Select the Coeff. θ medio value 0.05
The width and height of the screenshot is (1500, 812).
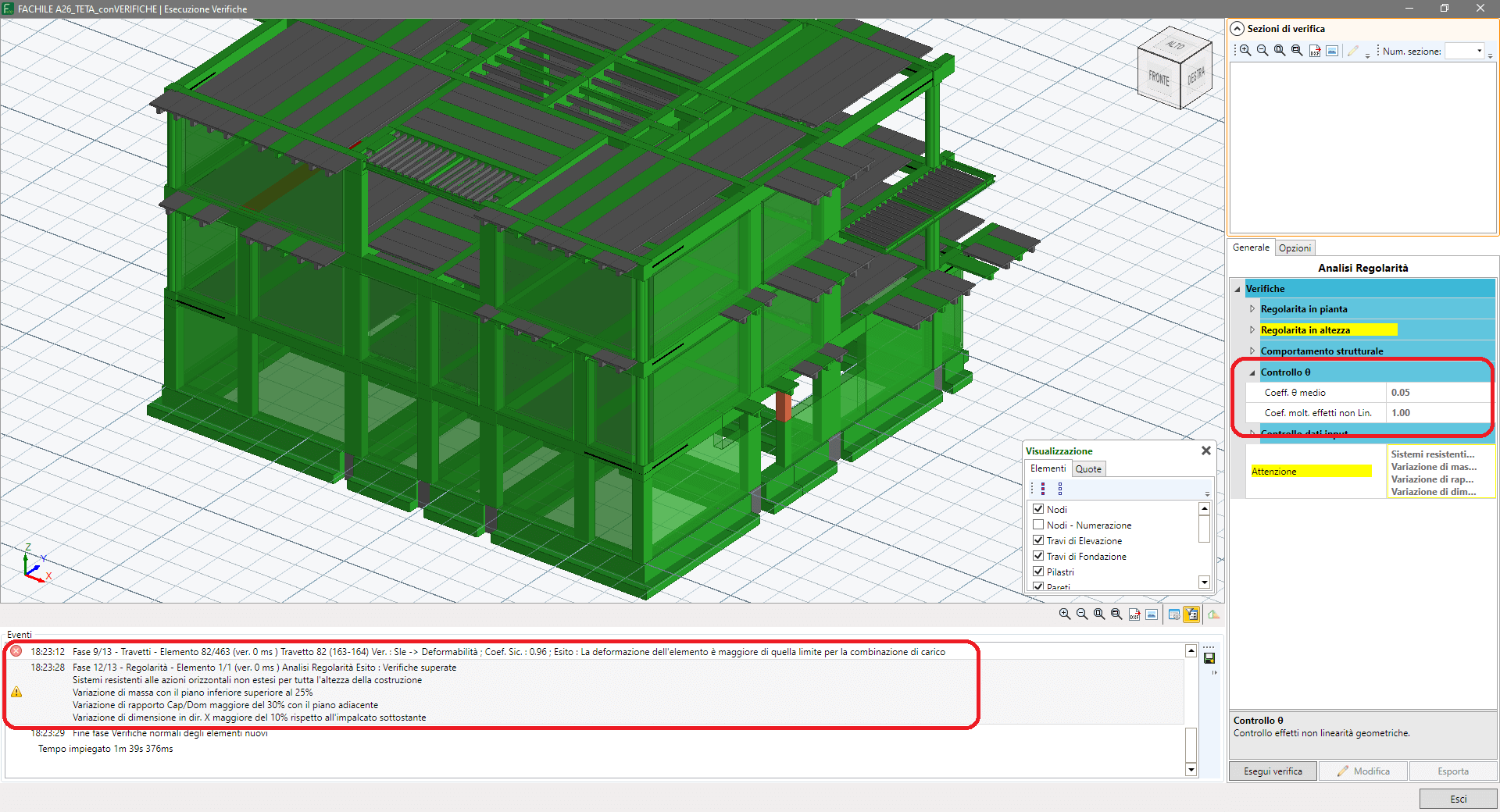(1440, 393)
